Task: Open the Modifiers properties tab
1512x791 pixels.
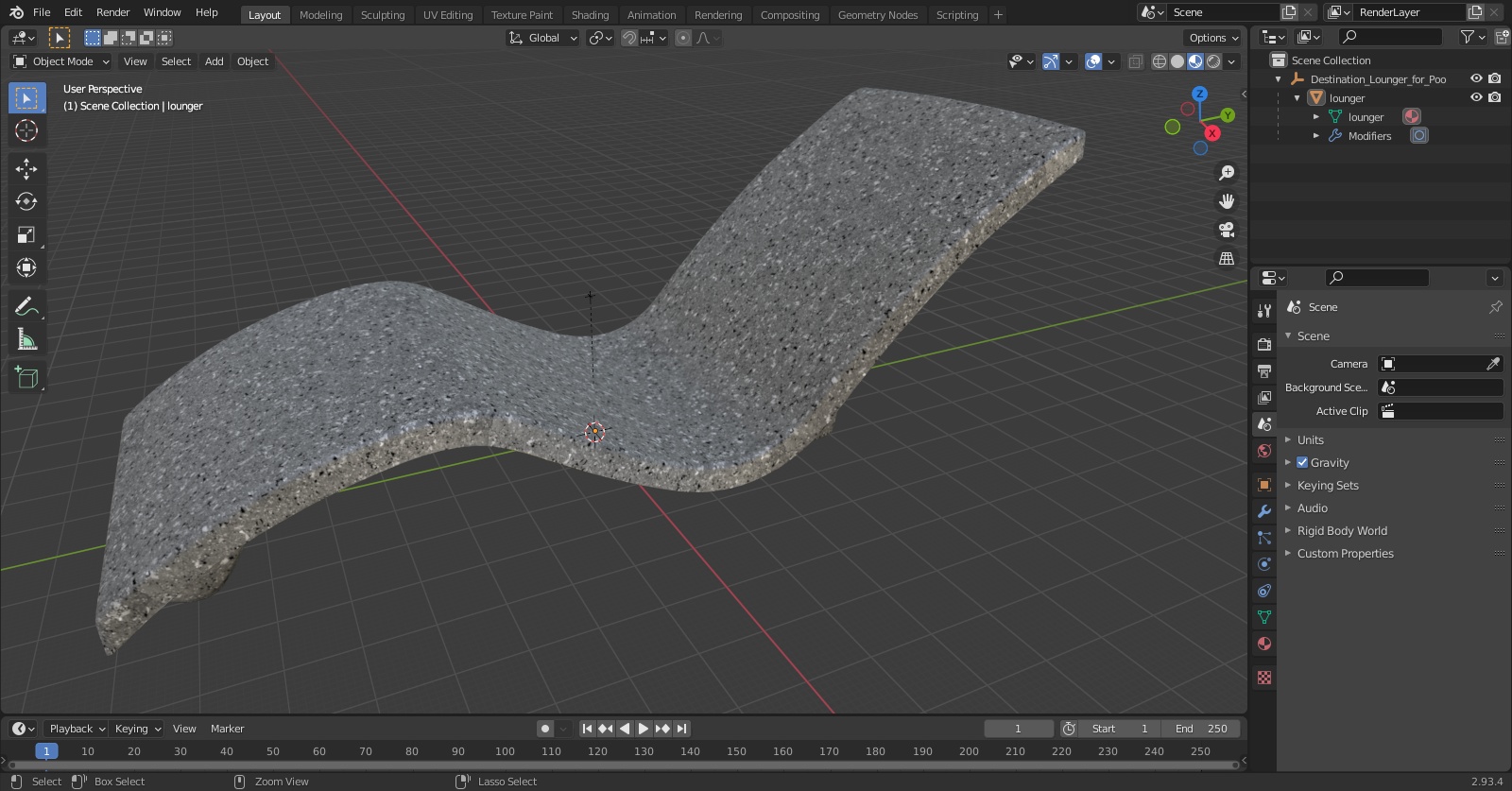Action: pos(1264,511)
